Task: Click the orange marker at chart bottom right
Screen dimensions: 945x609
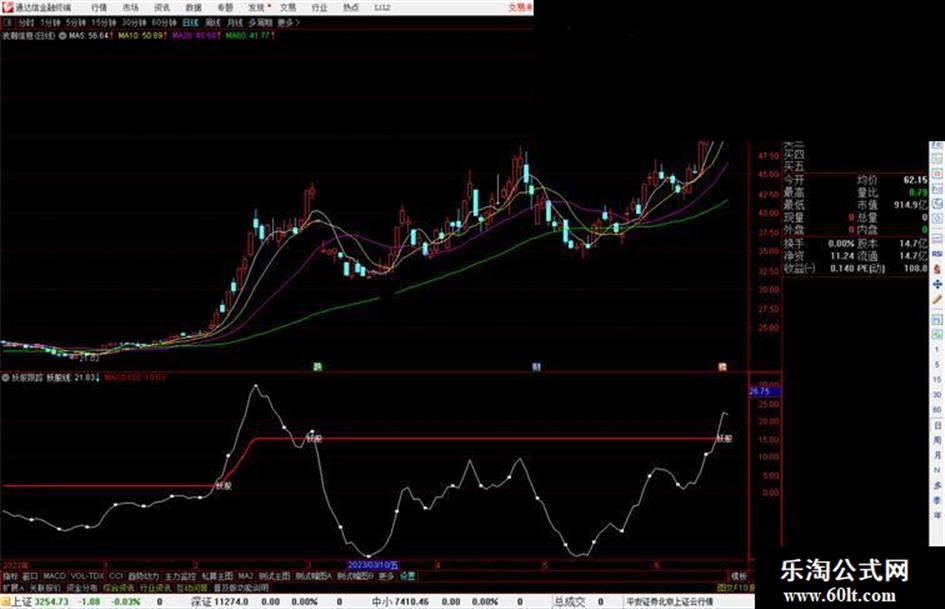Action: [x=722, y=367]
